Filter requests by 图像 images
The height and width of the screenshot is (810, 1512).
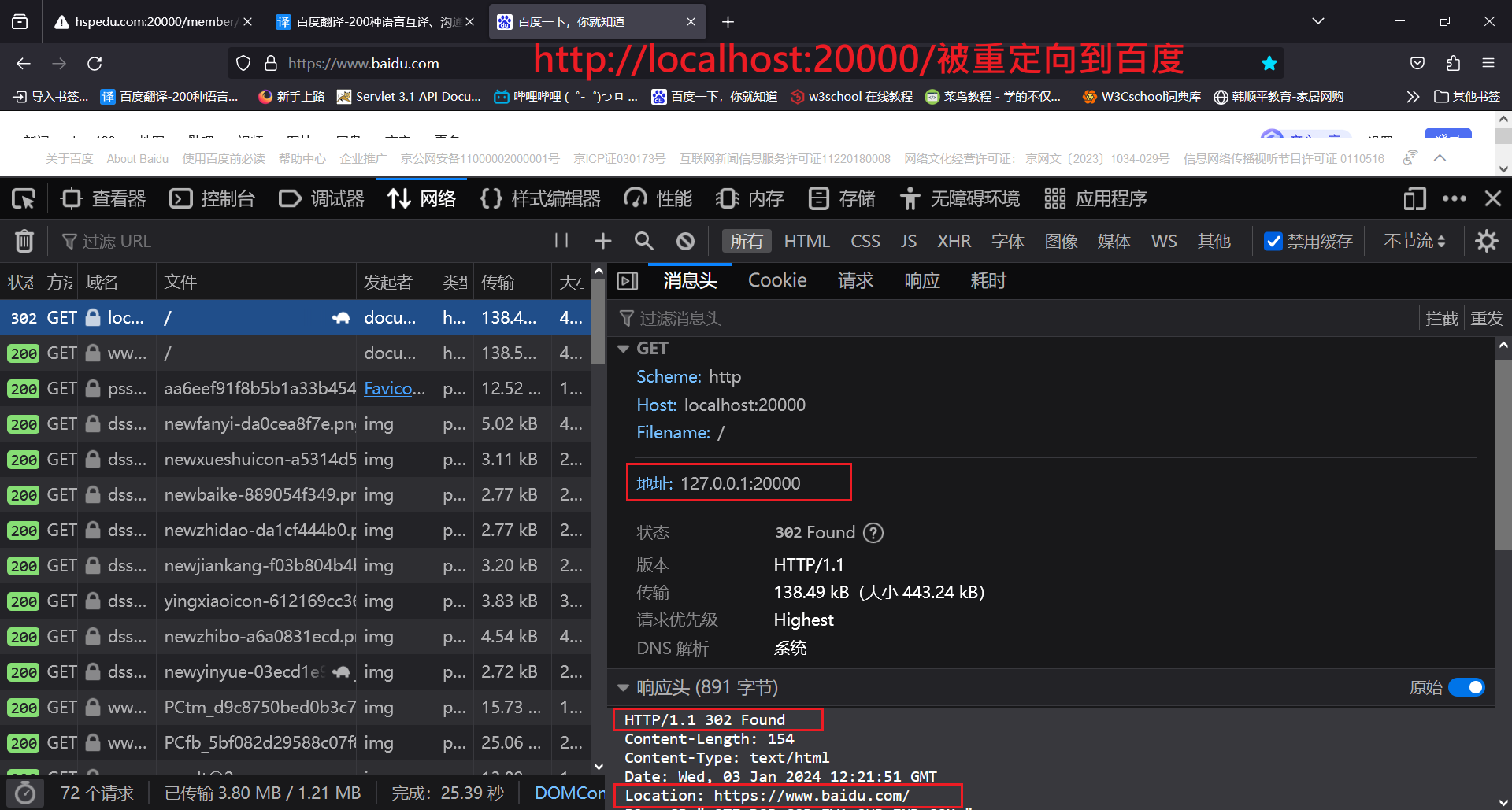tap(1061, 241)
